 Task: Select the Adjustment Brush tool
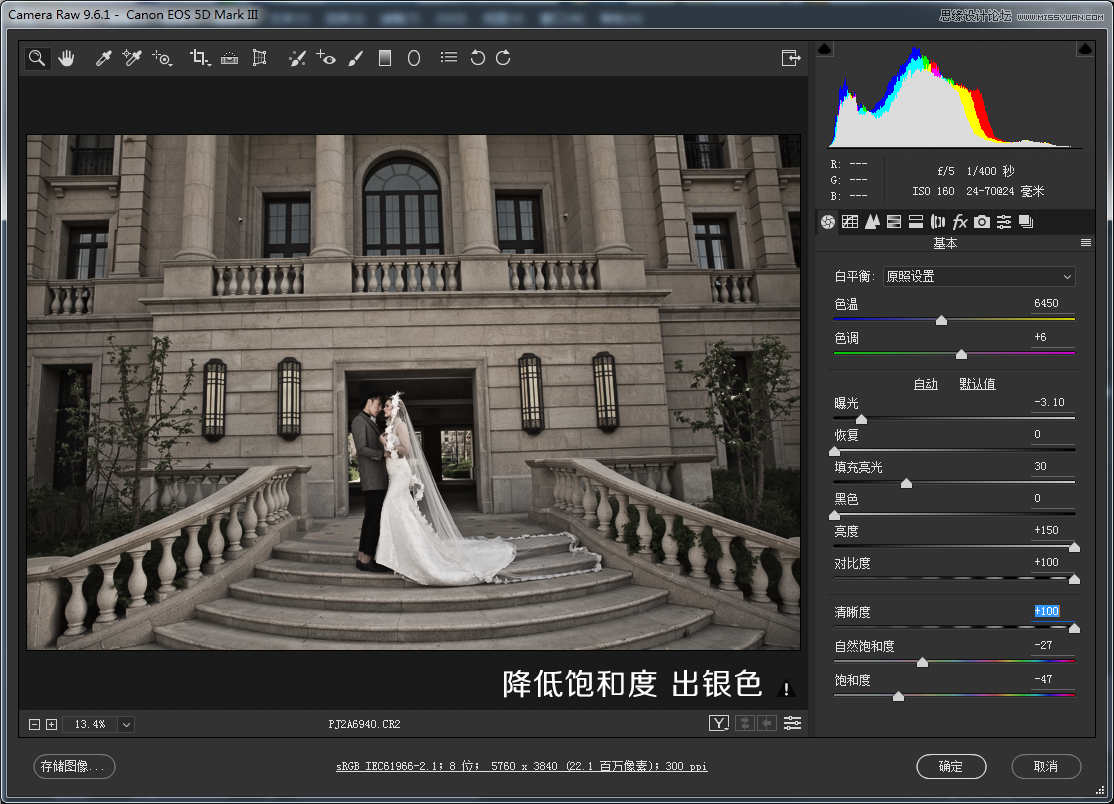(x=355, y=58)
